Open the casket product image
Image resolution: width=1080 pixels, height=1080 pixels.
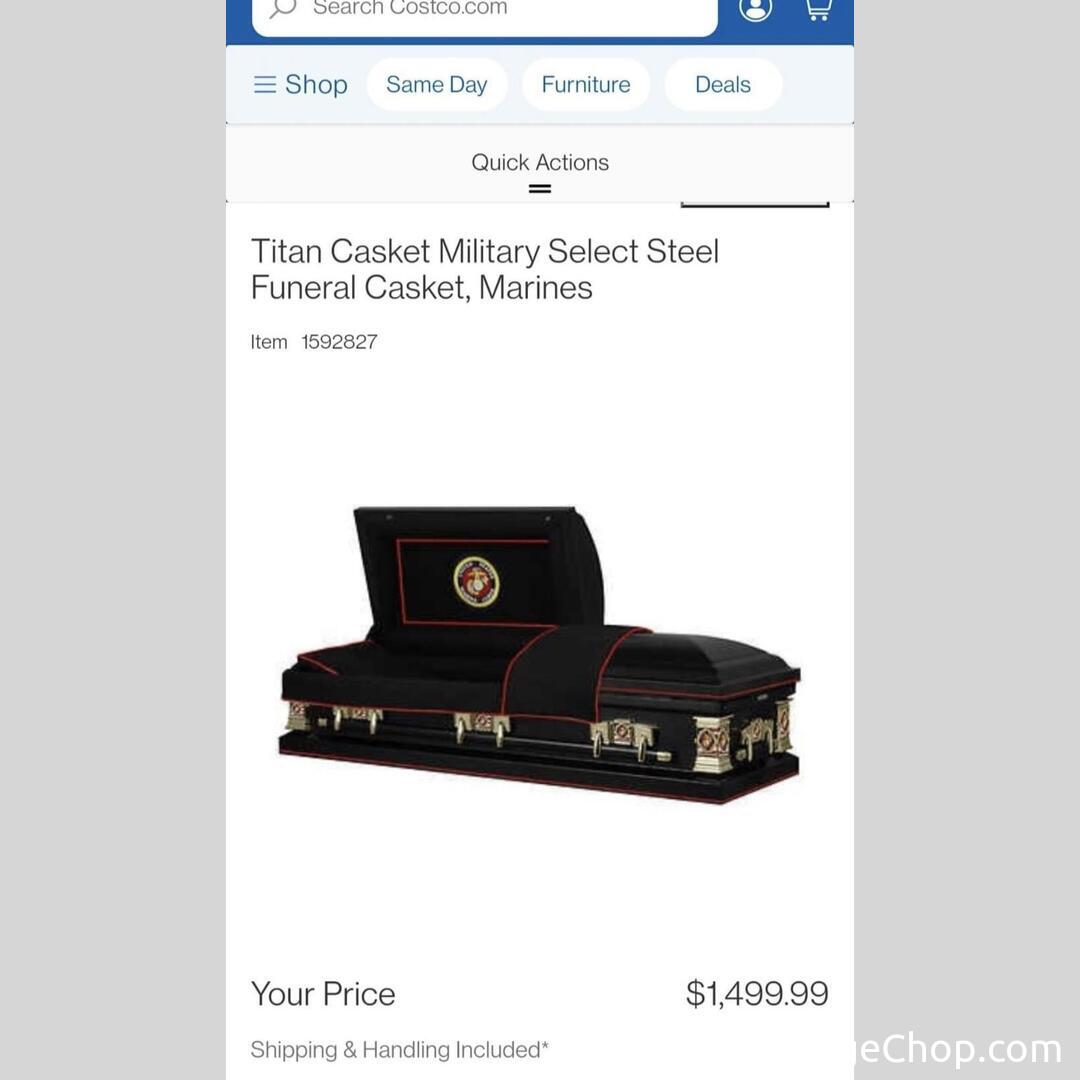540,655
